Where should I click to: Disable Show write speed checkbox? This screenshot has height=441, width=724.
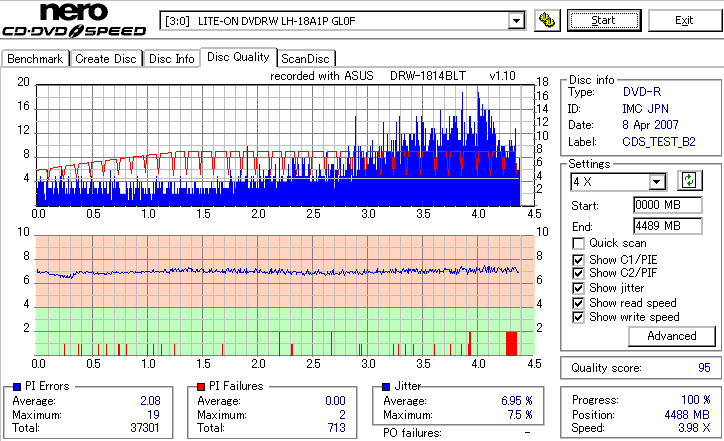click(578, 317)
